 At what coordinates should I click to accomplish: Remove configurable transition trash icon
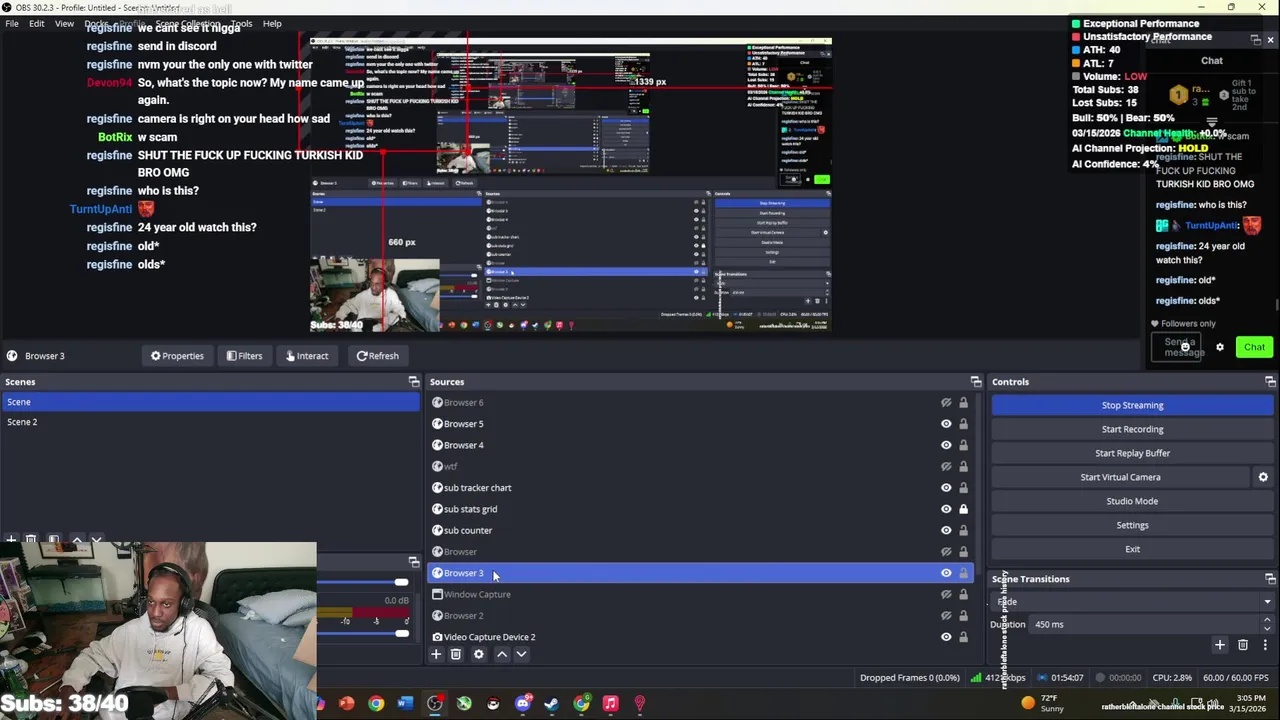[x=1243, y=645]
